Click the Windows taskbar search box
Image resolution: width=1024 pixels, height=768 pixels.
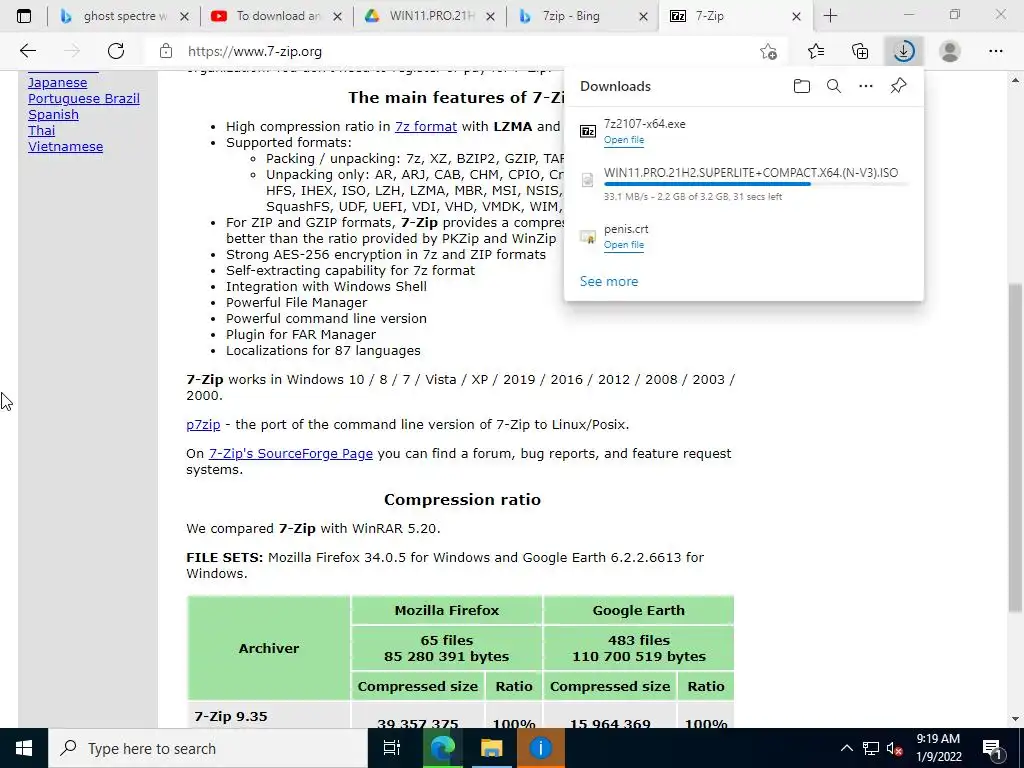click(x=208, y=748)
